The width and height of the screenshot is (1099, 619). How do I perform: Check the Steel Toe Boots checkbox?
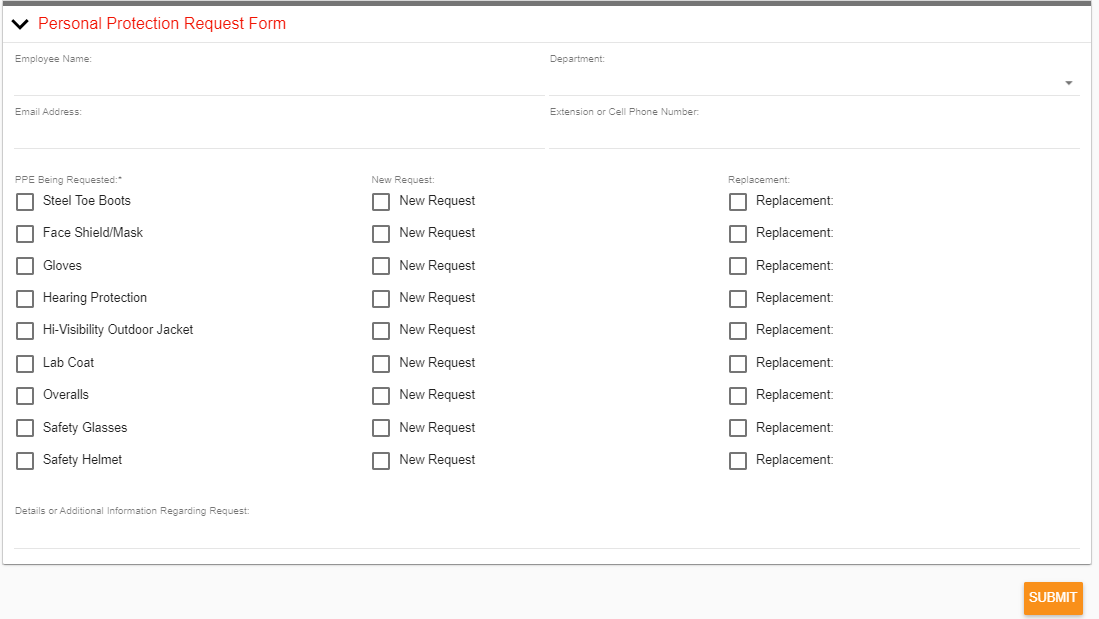pyautogui.click(x=25, y=201)
